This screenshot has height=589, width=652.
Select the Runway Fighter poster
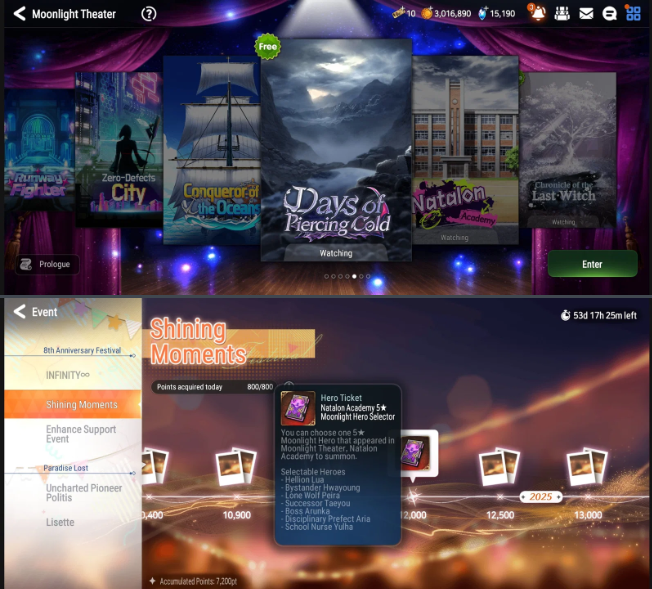[40, 148]
